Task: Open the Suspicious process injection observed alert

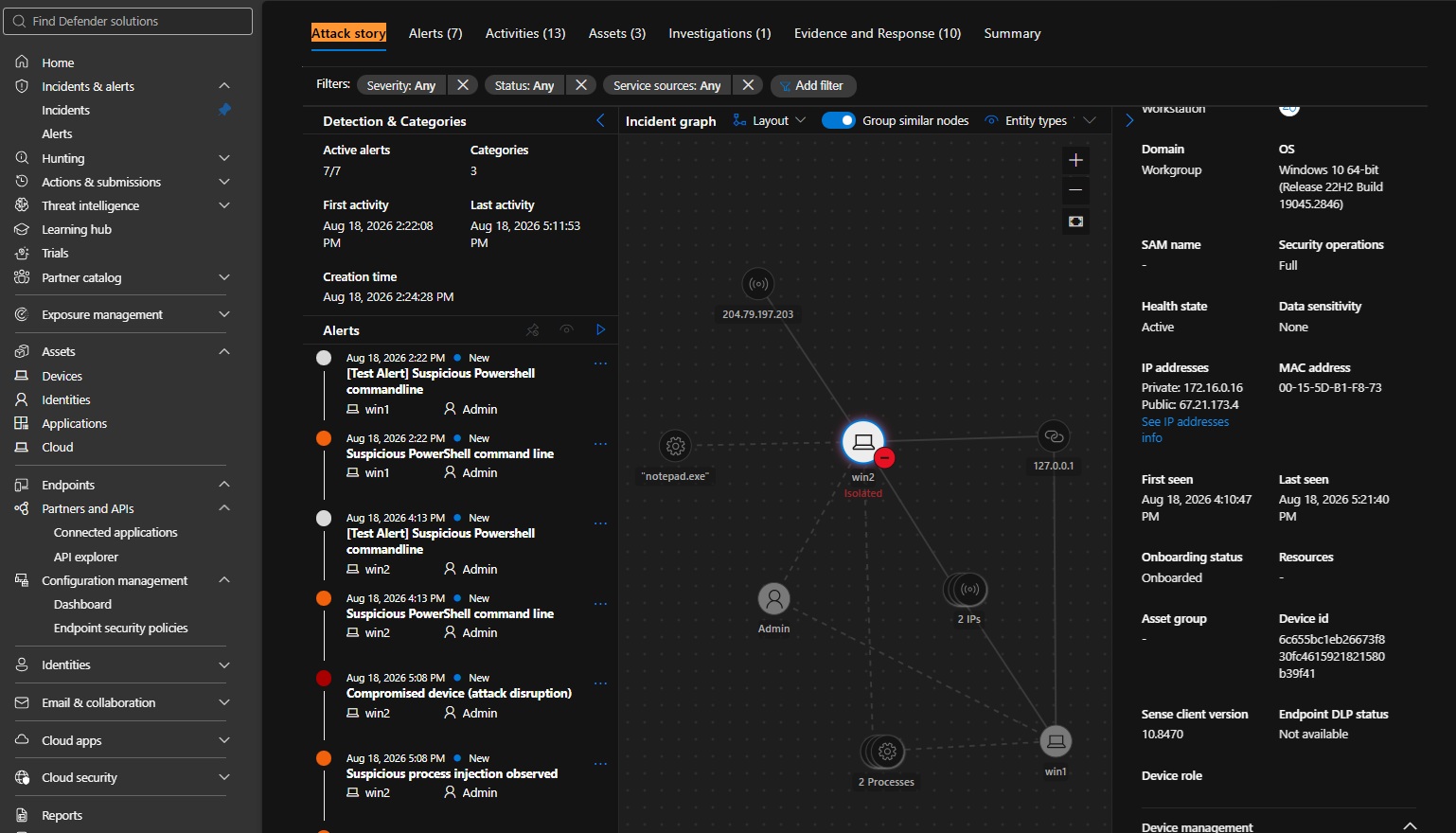Action: [x=452, y=773]
